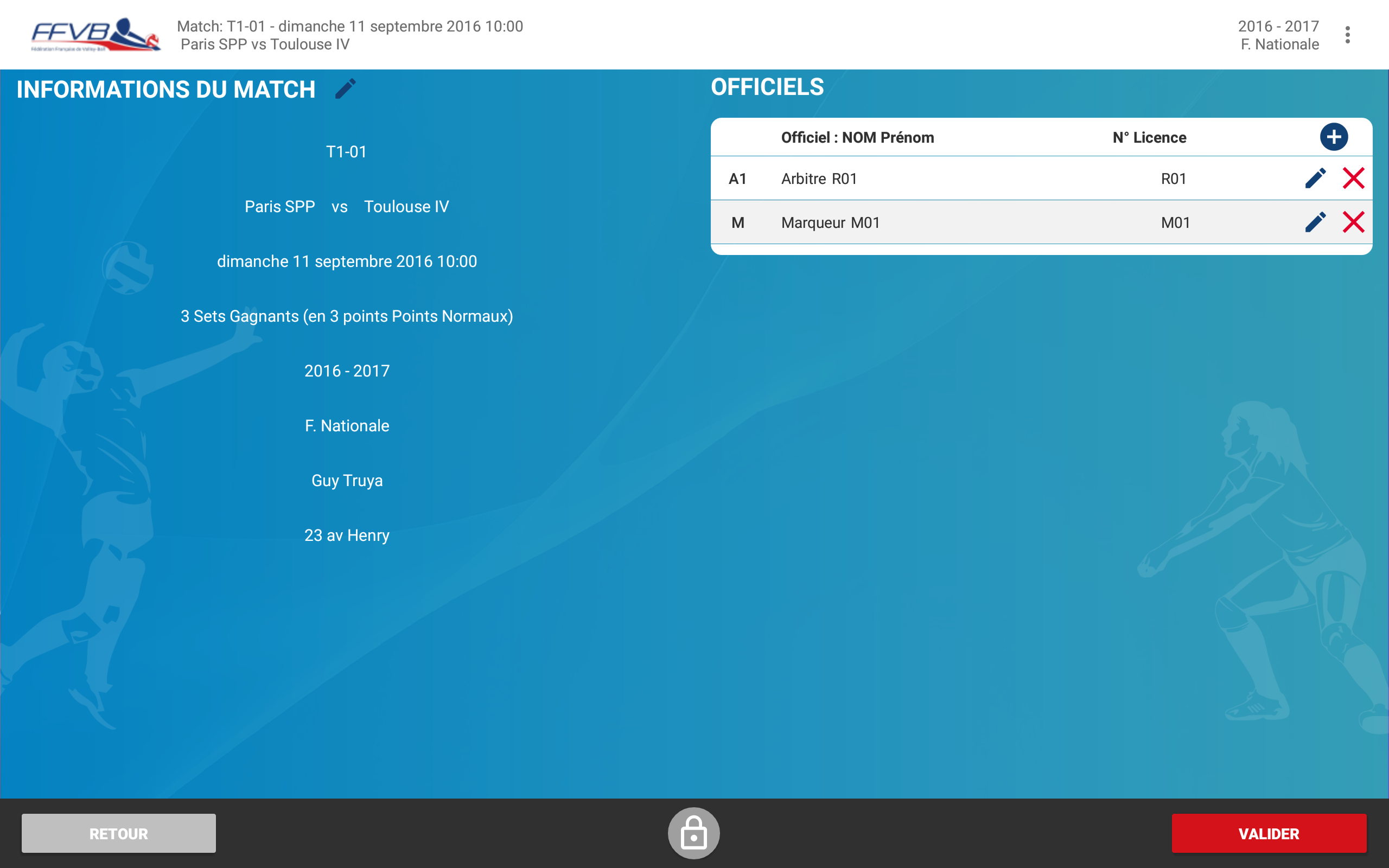Click the Guy Truya venue text
This screenshot has height=868, width=1389.
(347, 481)
